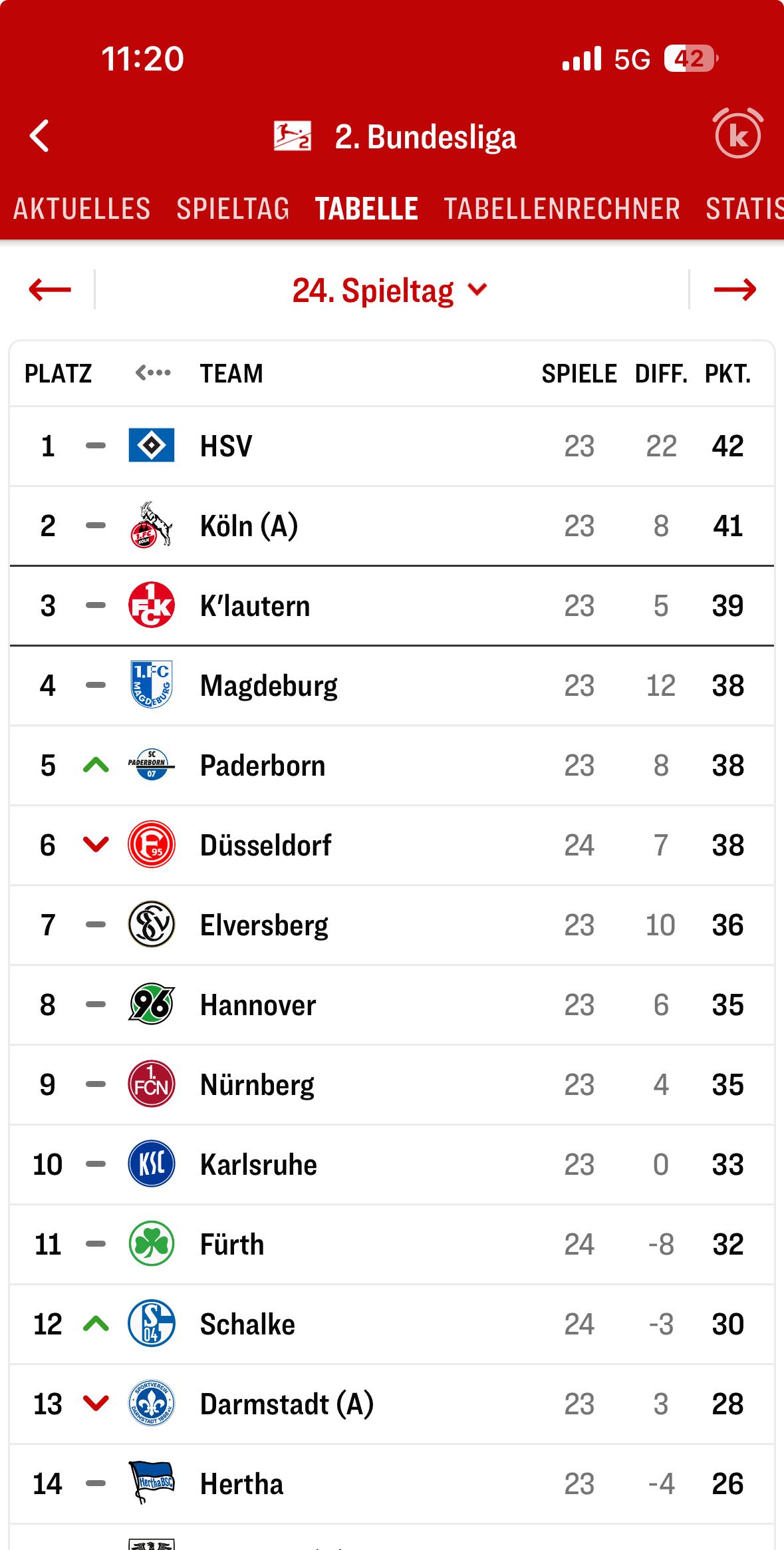Open the Tabellenrechner tab
This screenshot has height=1550, width=784.
coord(562,209)
